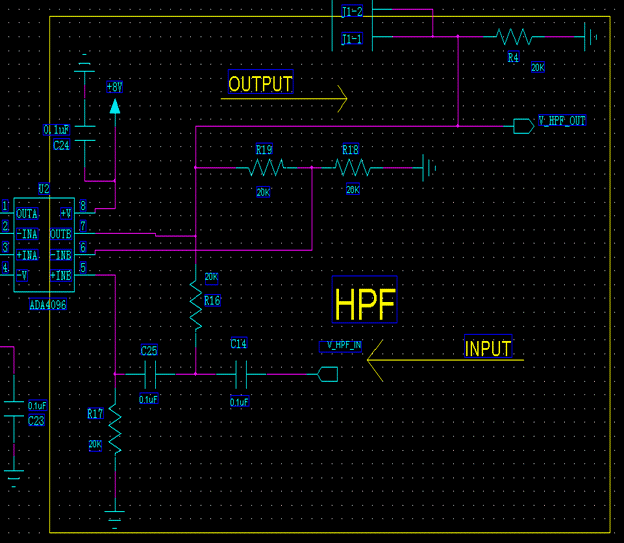This screenshot has width=624, height=543.
Task: Click the R19 resistor symbol
Action: [x=263, y=168]
